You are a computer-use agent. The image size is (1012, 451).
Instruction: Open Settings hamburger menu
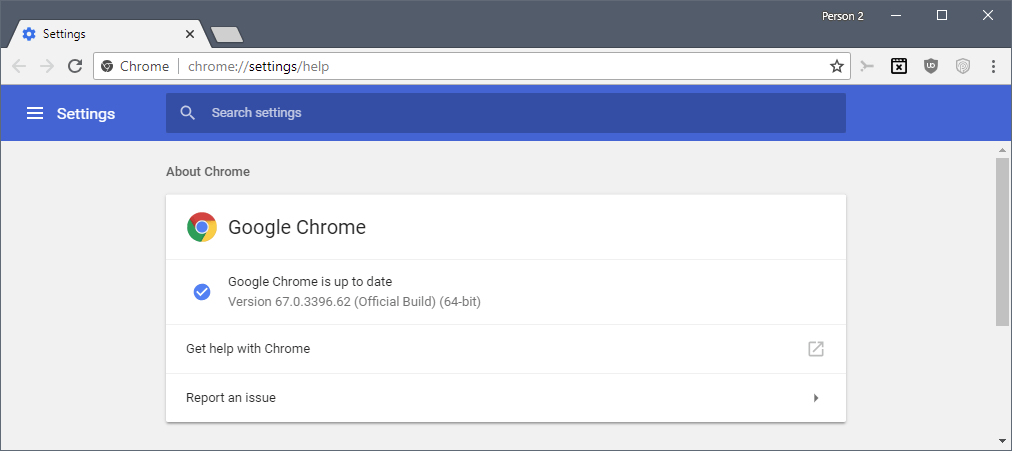tap(35, 114)
